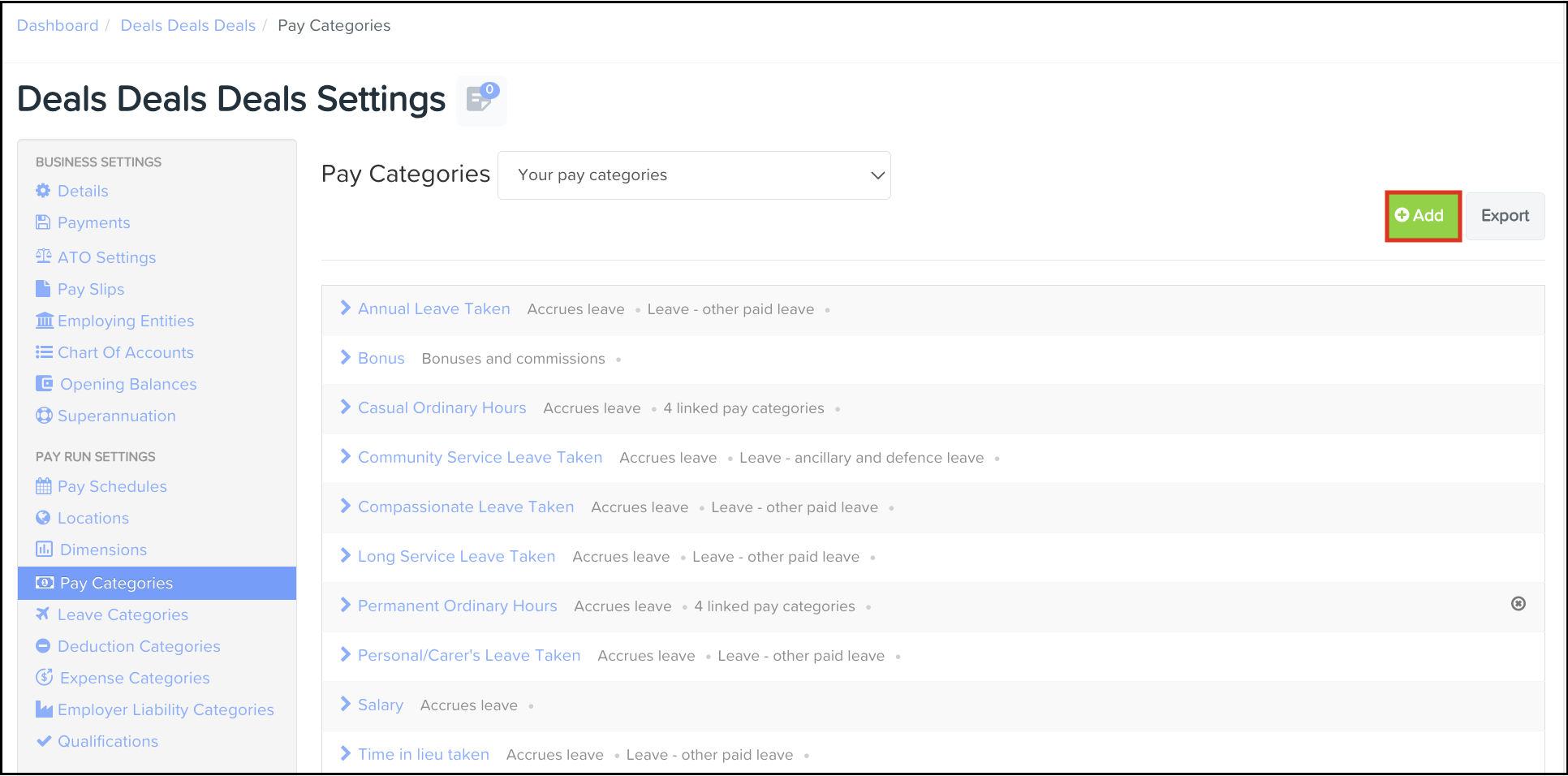This screenshot has width=1568, height=776.
Task: Select the Qualifications checkmark icon
Action: [43, 741]
